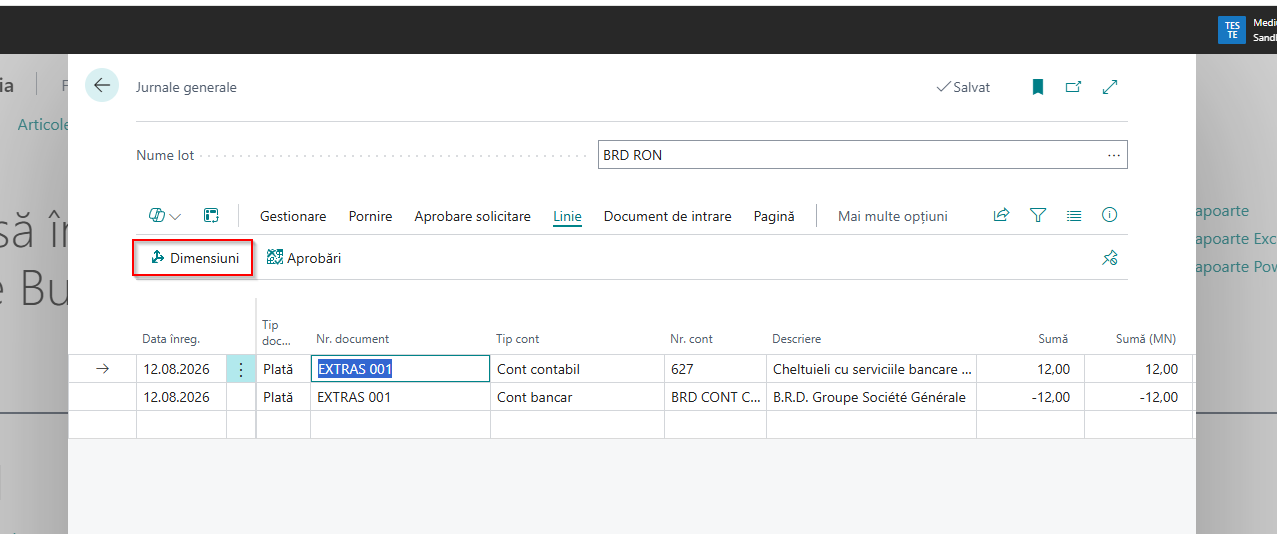Click first row arrow selector

pyautogui.click(x=102, y=369)
